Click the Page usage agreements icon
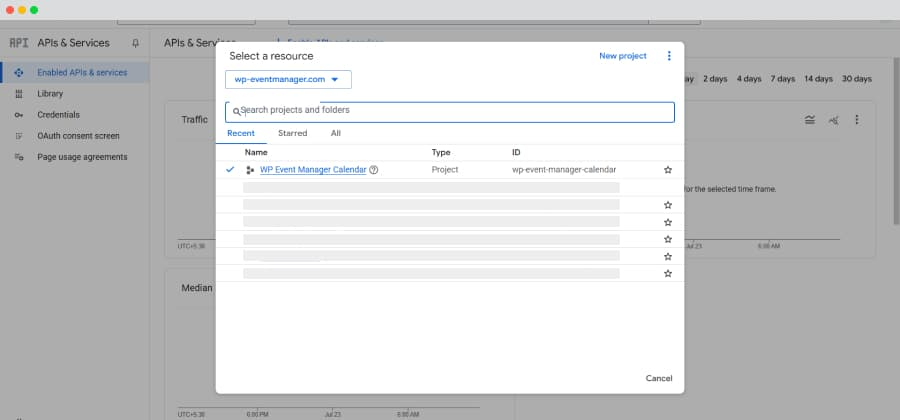 pyautogui.click(x=19, y=157)
